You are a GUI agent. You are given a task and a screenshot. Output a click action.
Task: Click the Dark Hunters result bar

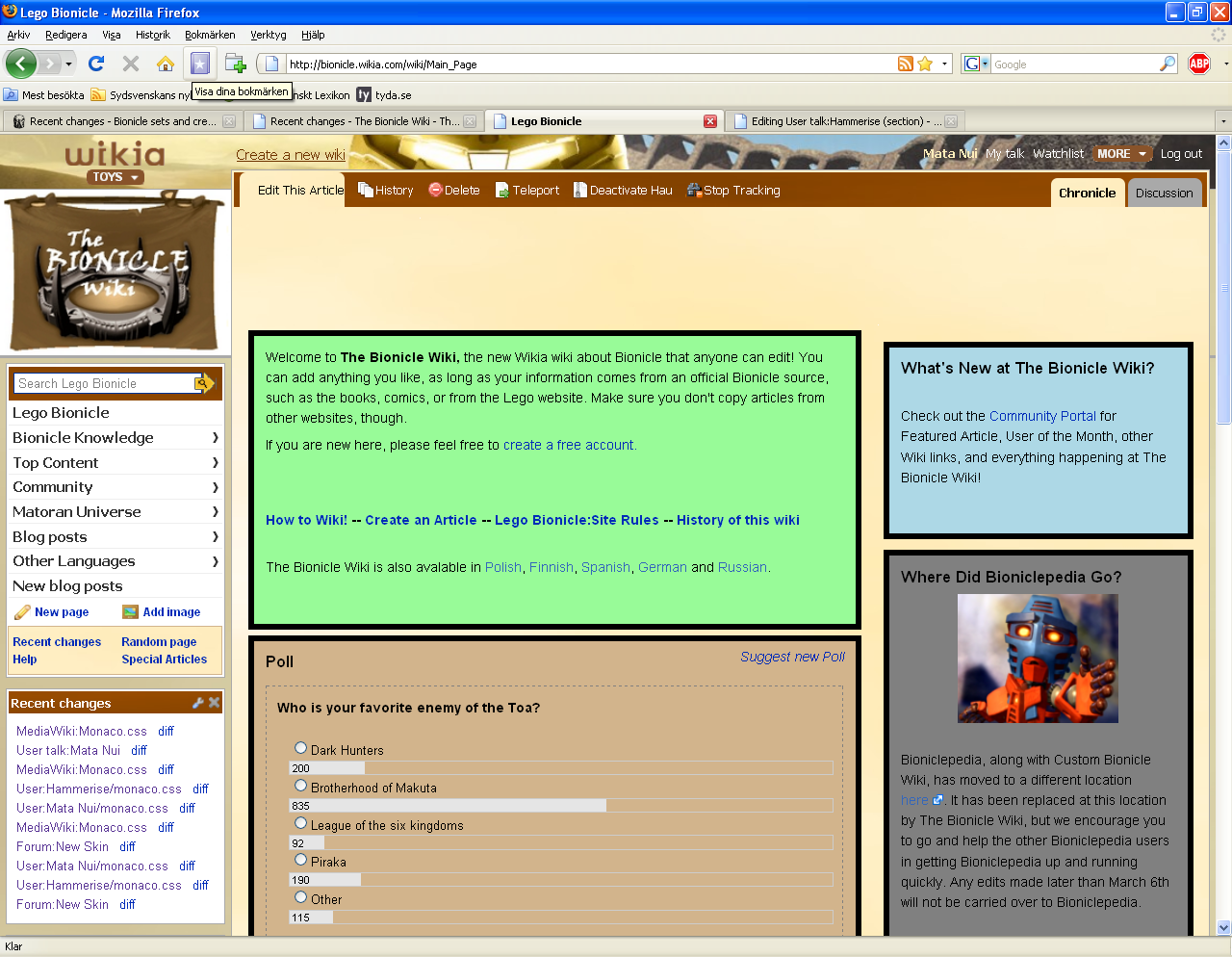tap(561, 768)
